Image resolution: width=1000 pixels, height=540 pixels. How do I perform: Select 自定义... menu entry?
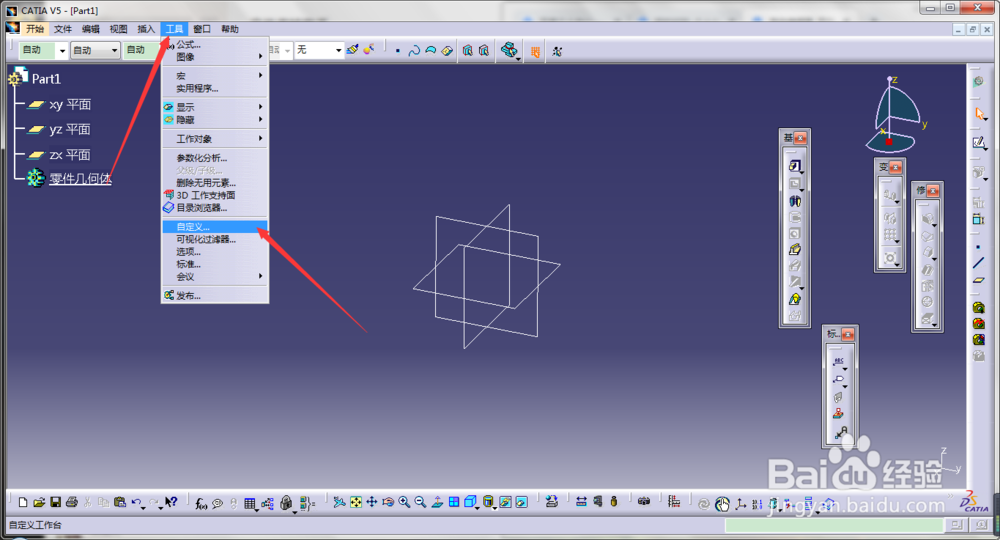214,227
